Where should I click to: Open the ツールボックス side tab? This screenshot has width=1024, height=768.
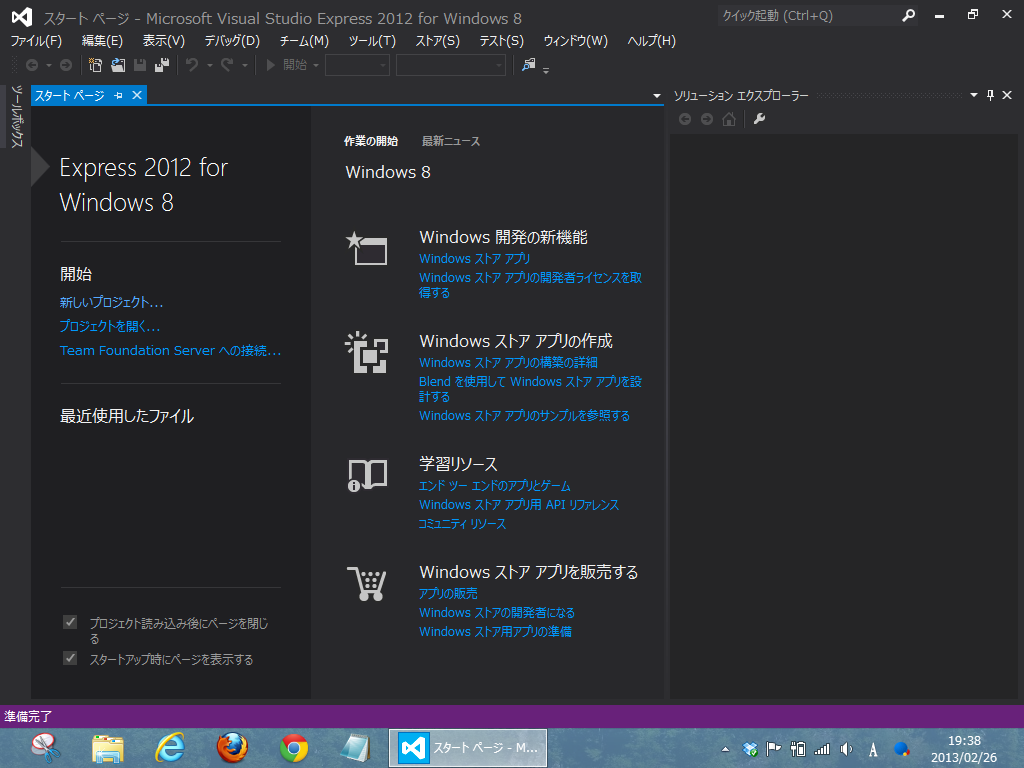[17, 116]
